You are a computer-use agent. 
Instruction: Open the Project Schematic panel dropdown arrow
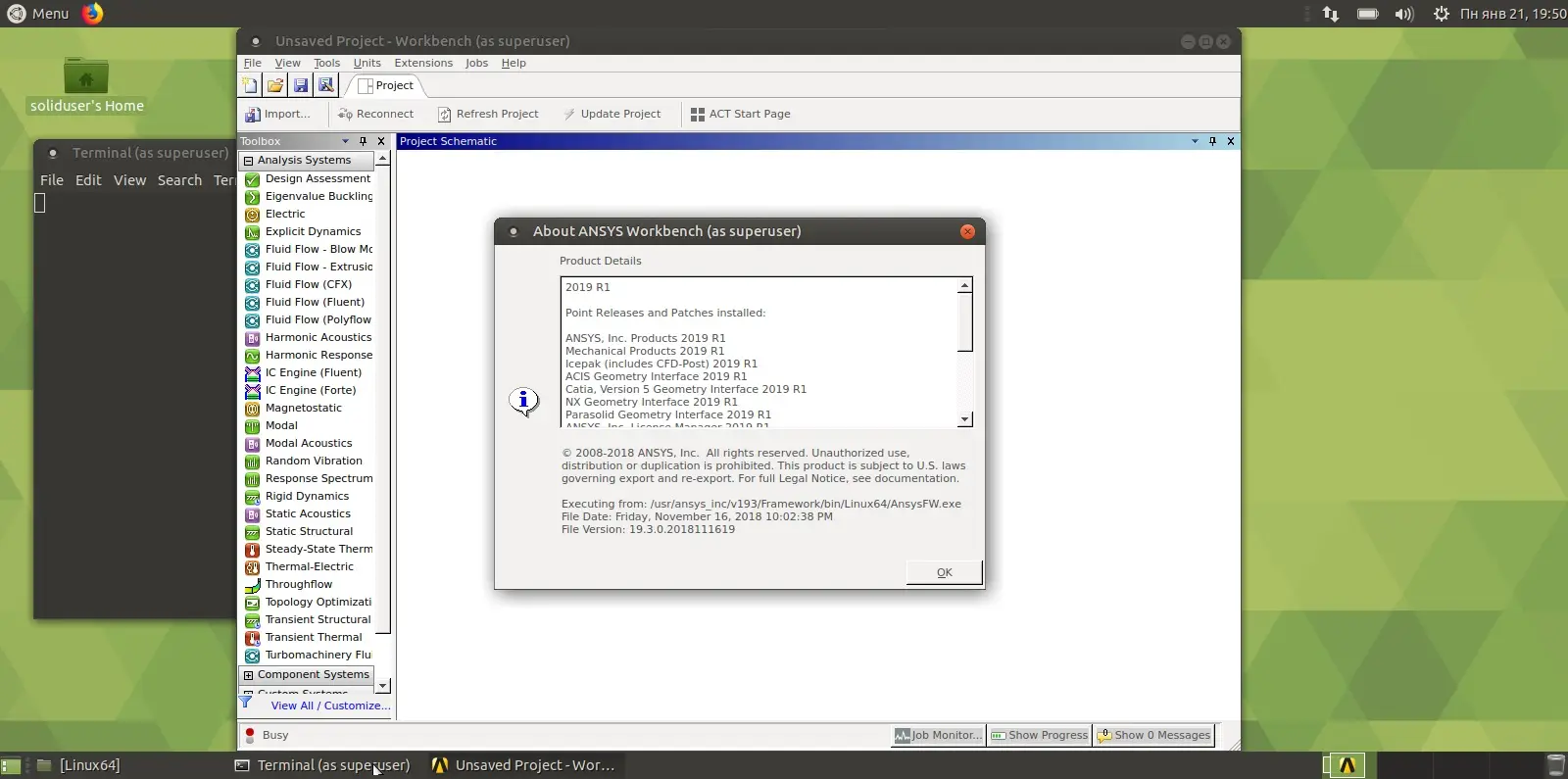(1195, 141)
